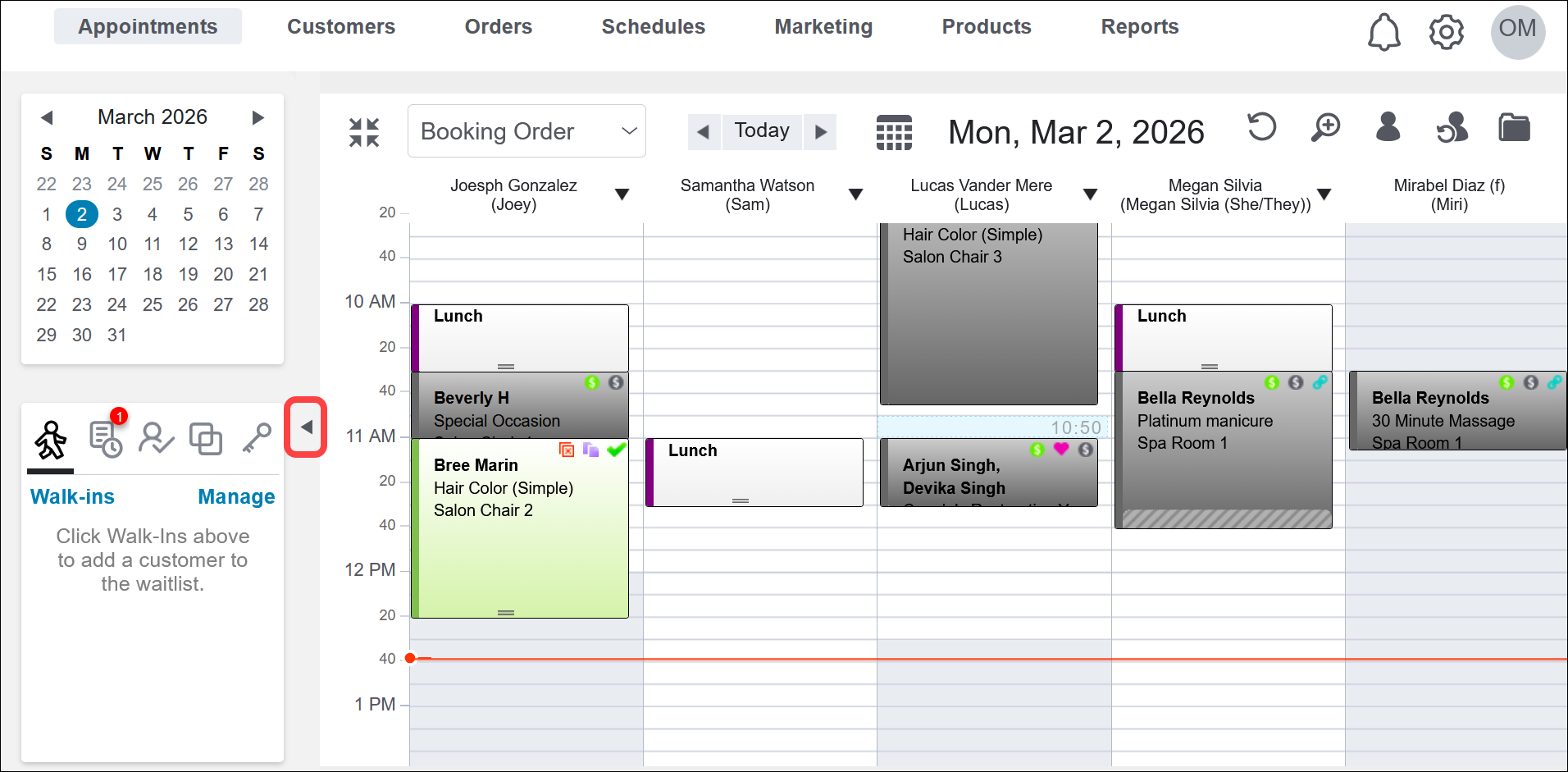Go to the previous day arrow
1568x772 pixels.
(x=704, y=131)
